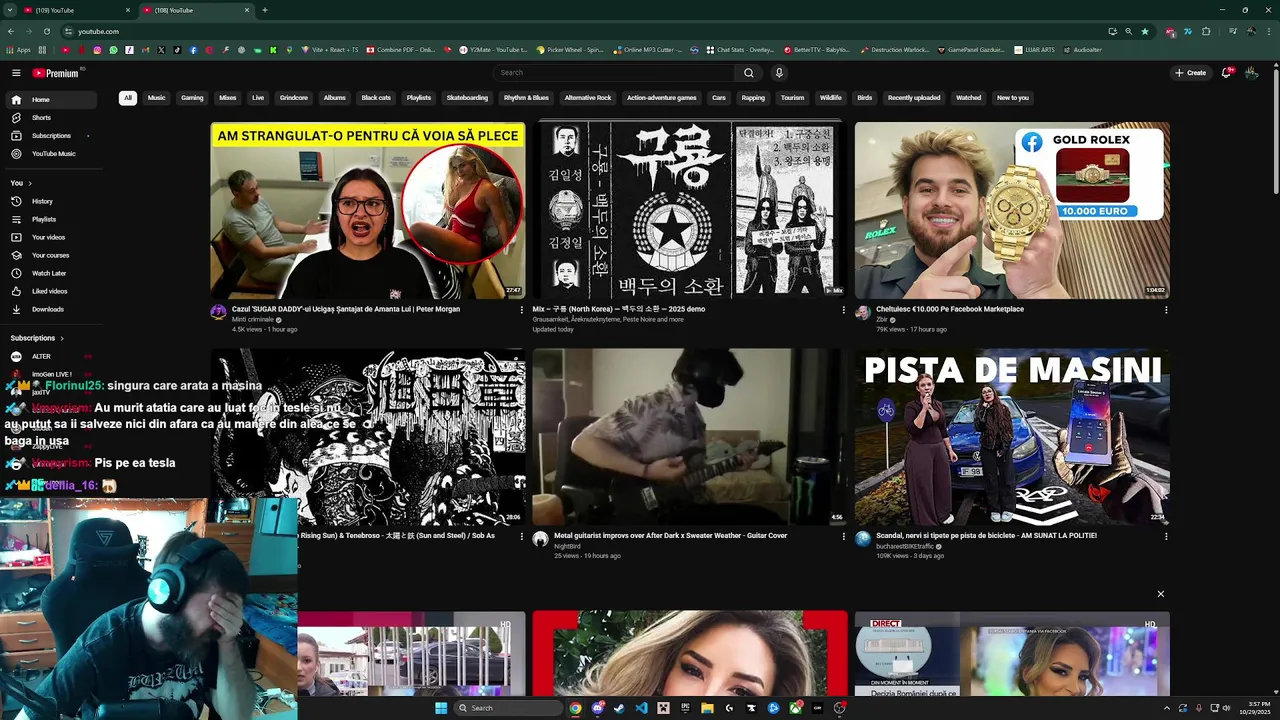Open Metal guitarist improvs Sweater Weather title
The width and height of the screenshot is (1280, 720).
(x=670, y=536)
